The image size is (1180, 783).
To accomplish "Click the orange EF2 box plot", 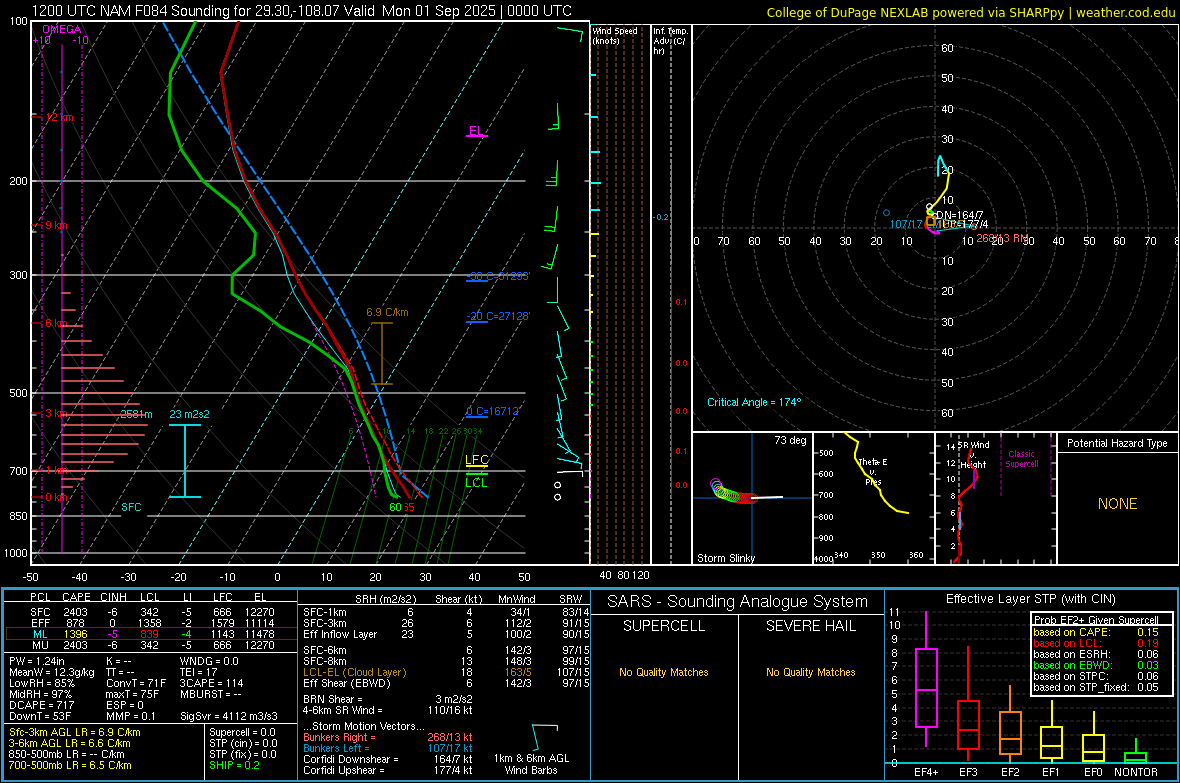I will 1010,733.
